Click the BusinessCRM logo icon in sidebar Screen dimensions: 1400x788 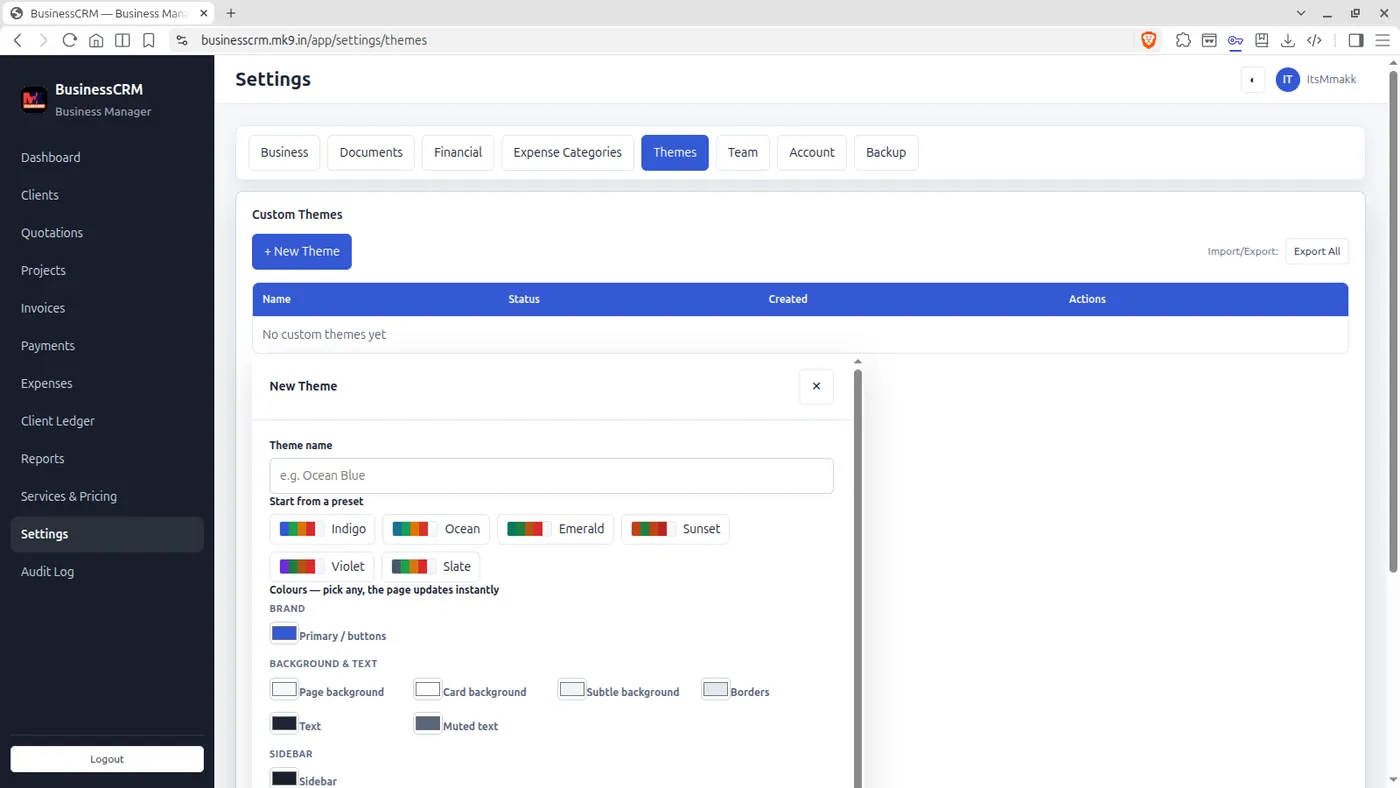[34, 99]
